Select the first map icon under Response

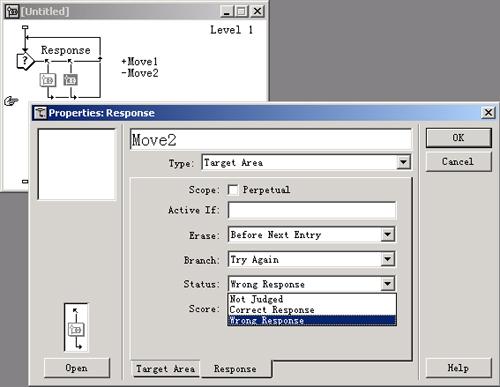(x=48, y=80)
